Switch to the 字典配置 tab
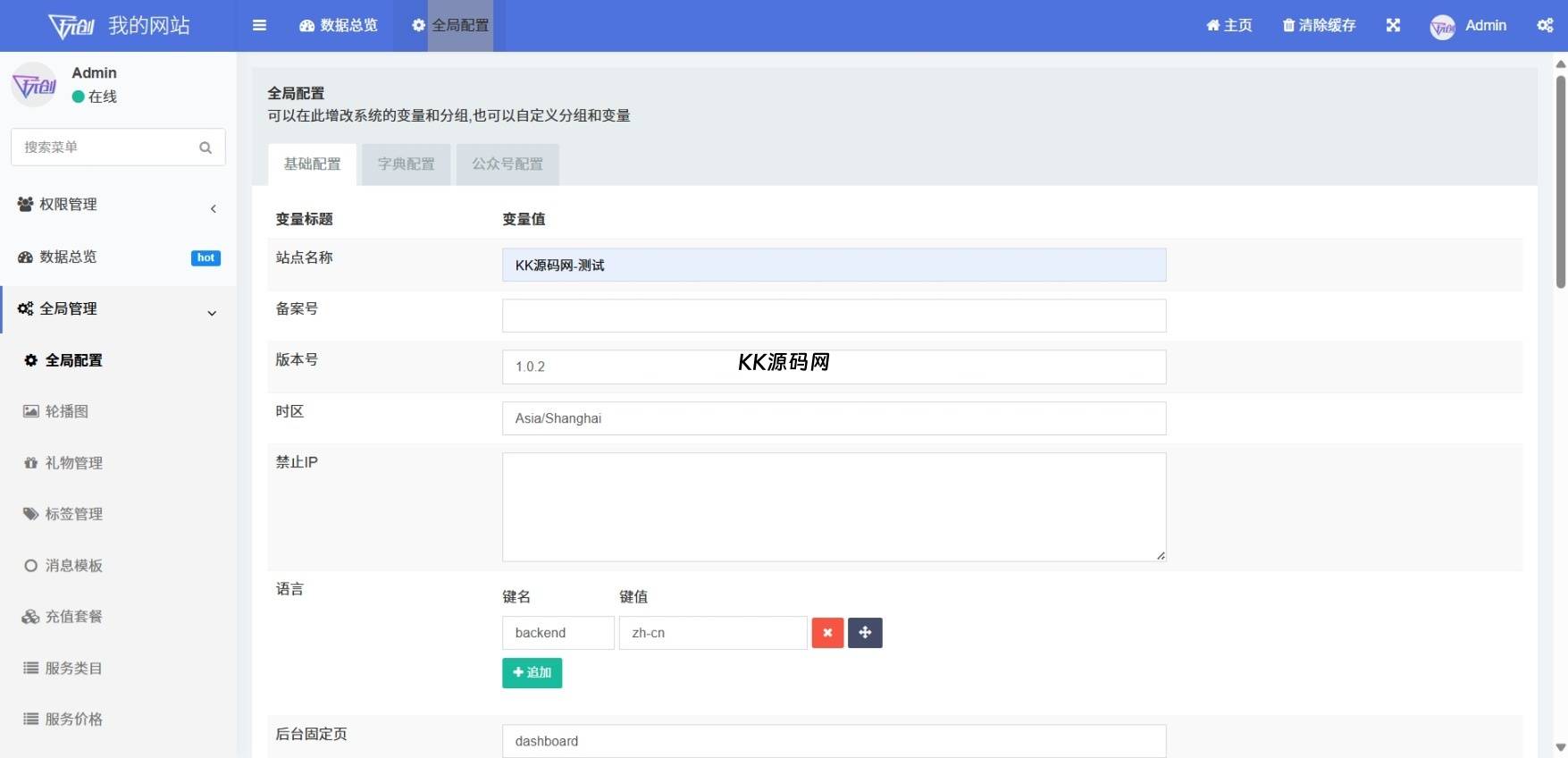The height and width of the screenshot is (758, 1568). click(406, 164)
